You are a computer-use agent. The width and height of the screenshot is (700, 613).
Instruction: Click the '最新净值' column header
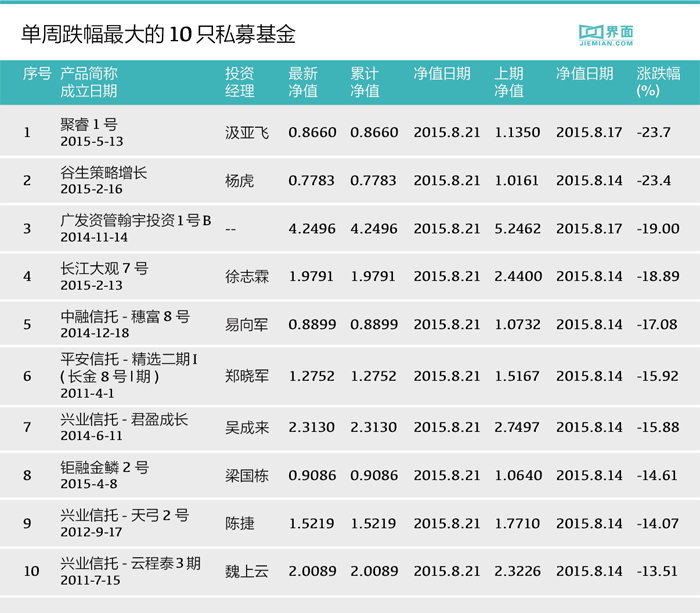click(303, 82)
